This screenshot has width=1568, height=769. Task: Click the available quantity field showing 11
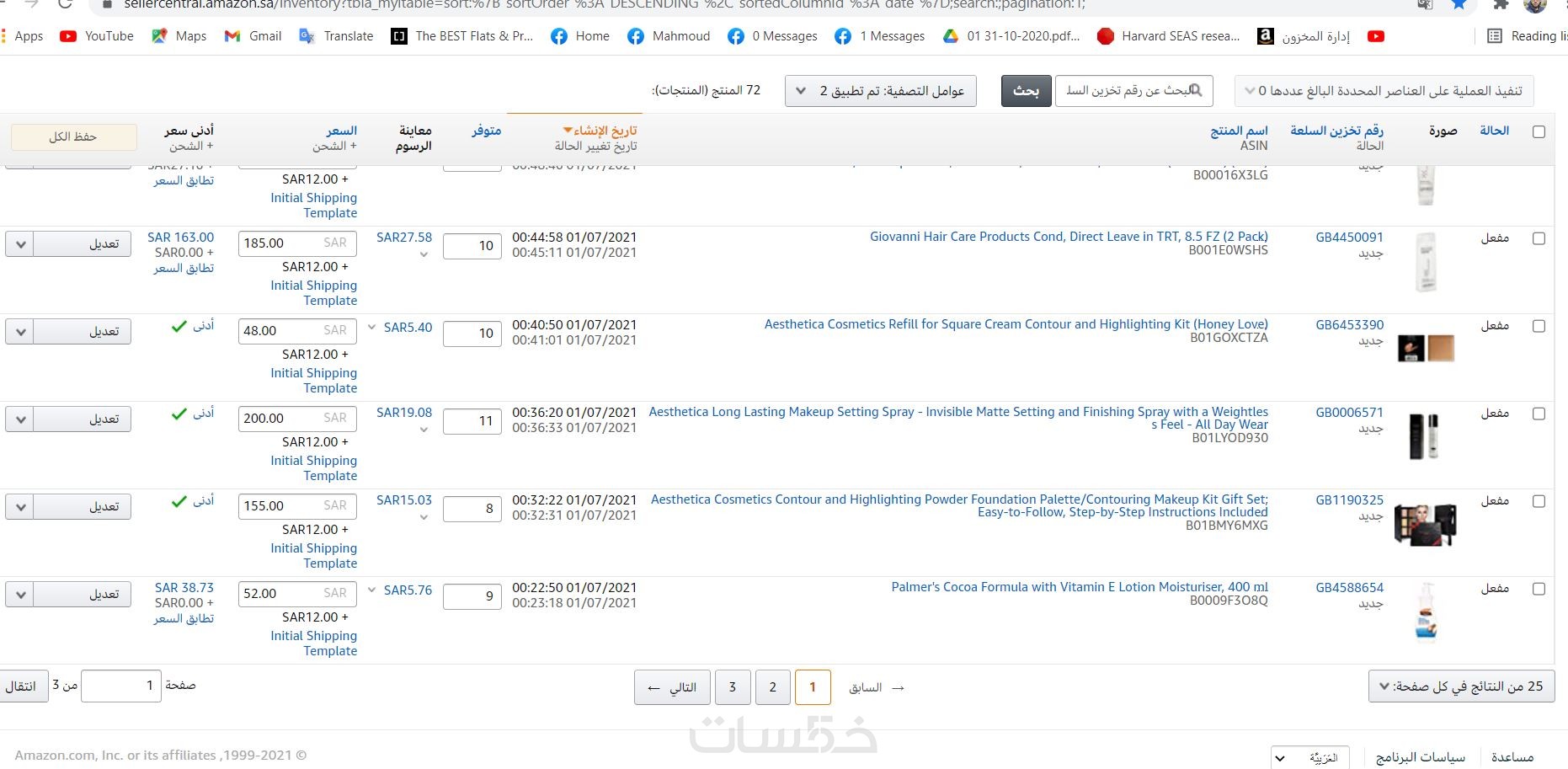(472, 421)
